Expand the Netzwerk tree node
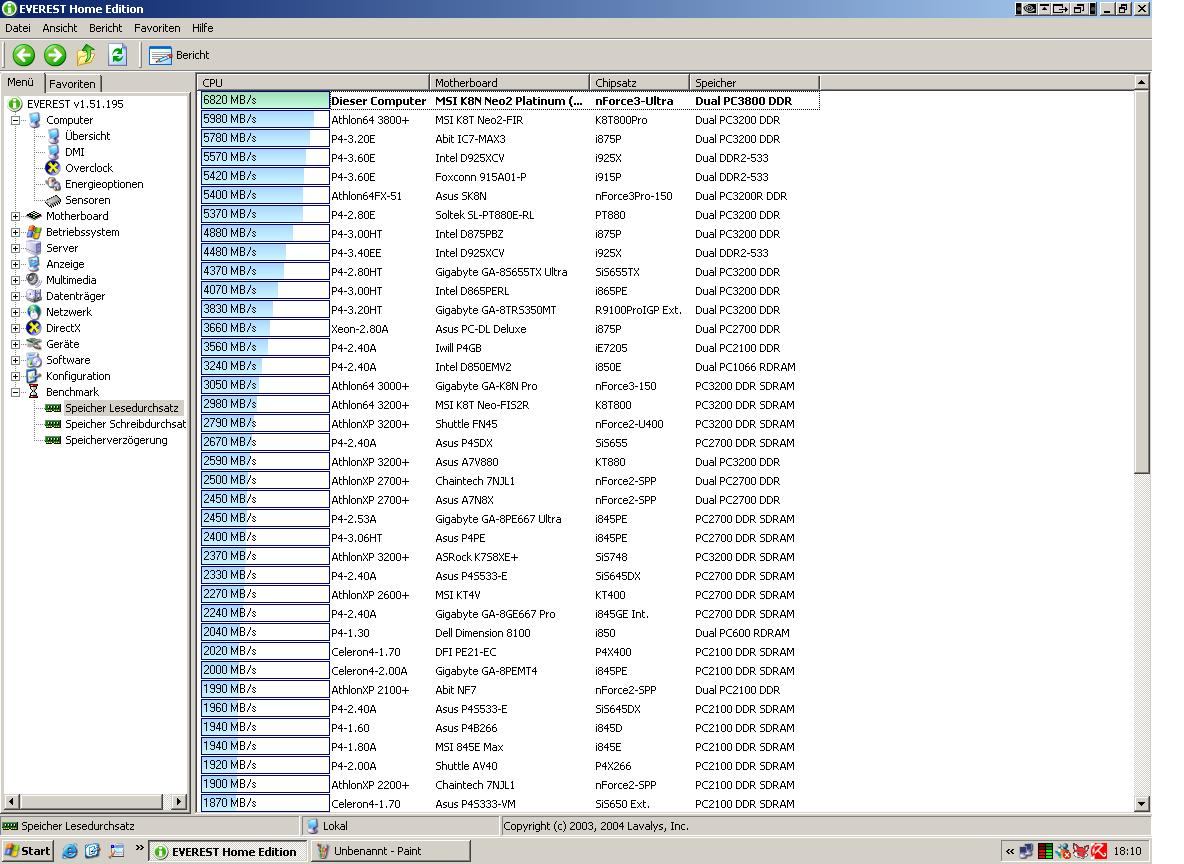1184x864 pixels. (15, 312)
